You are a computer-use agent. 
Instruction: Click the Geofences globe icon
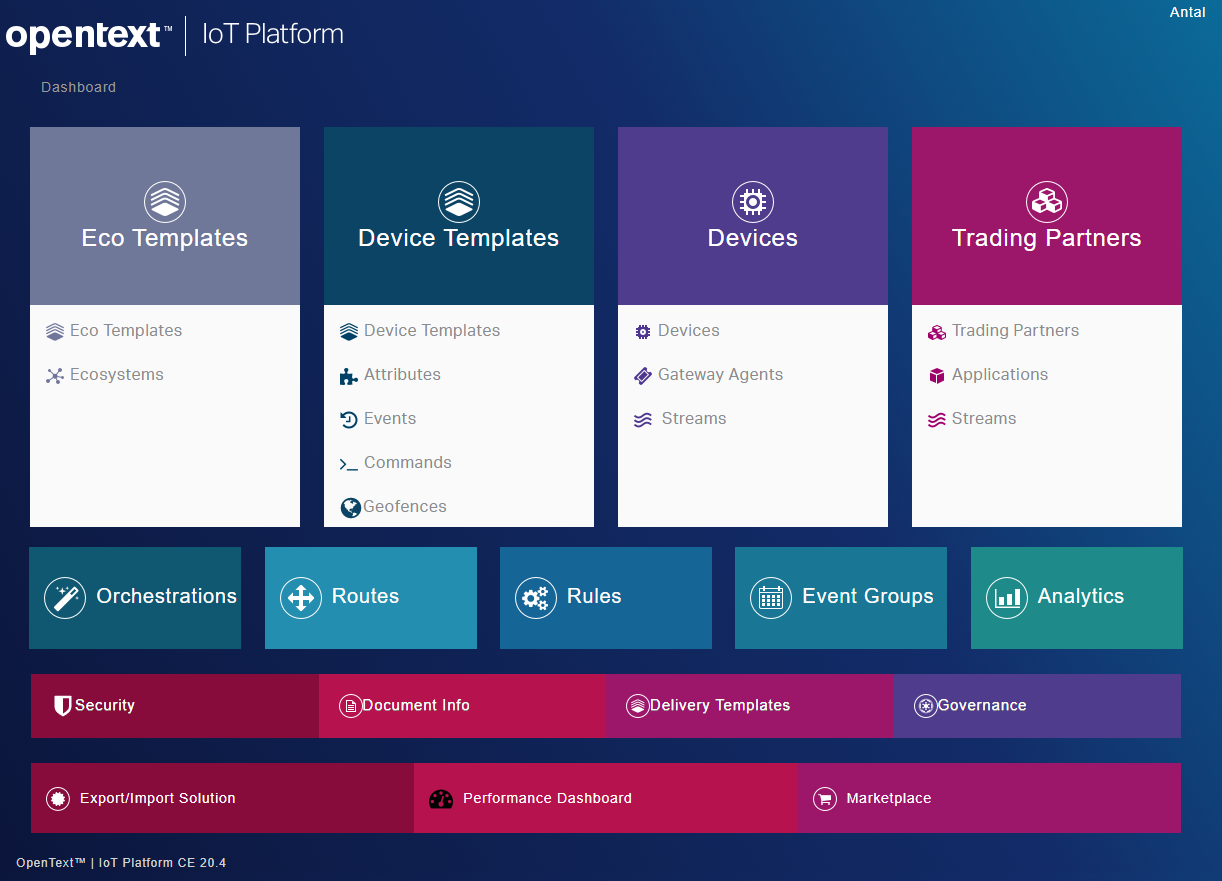[x=350, y=508]
